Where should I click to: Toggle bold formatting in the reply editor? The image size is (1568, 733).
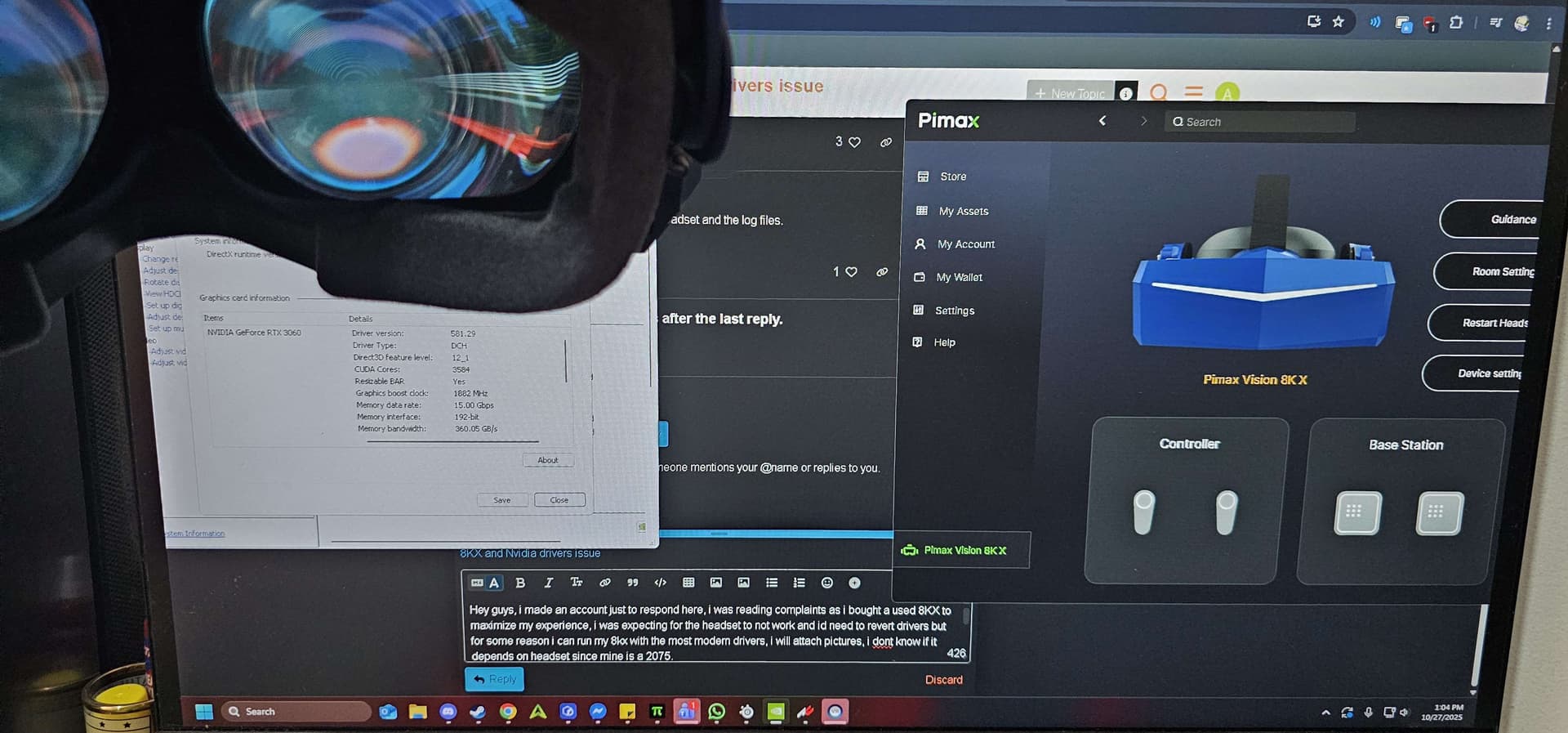click(x=520, y=583)
